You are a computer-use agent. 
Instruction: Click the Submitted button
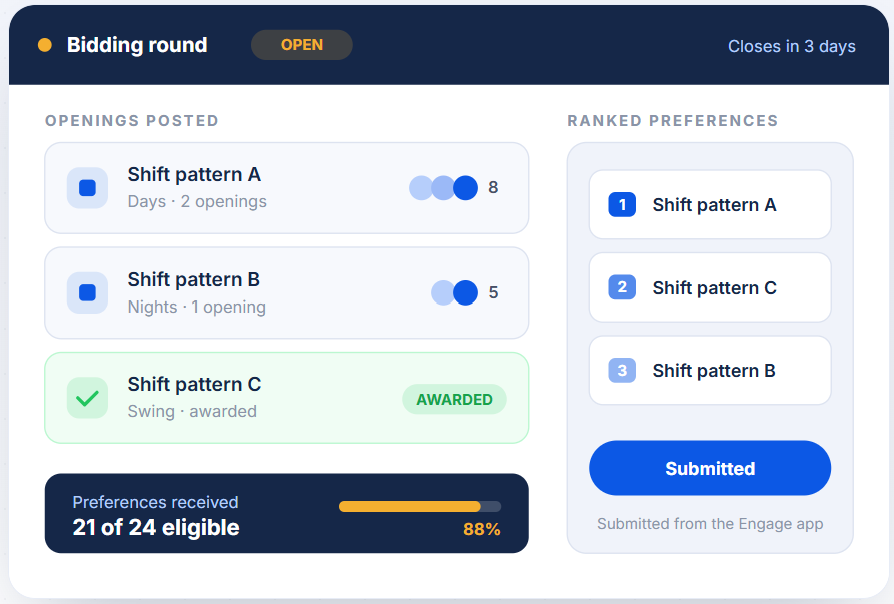point(710,468)
